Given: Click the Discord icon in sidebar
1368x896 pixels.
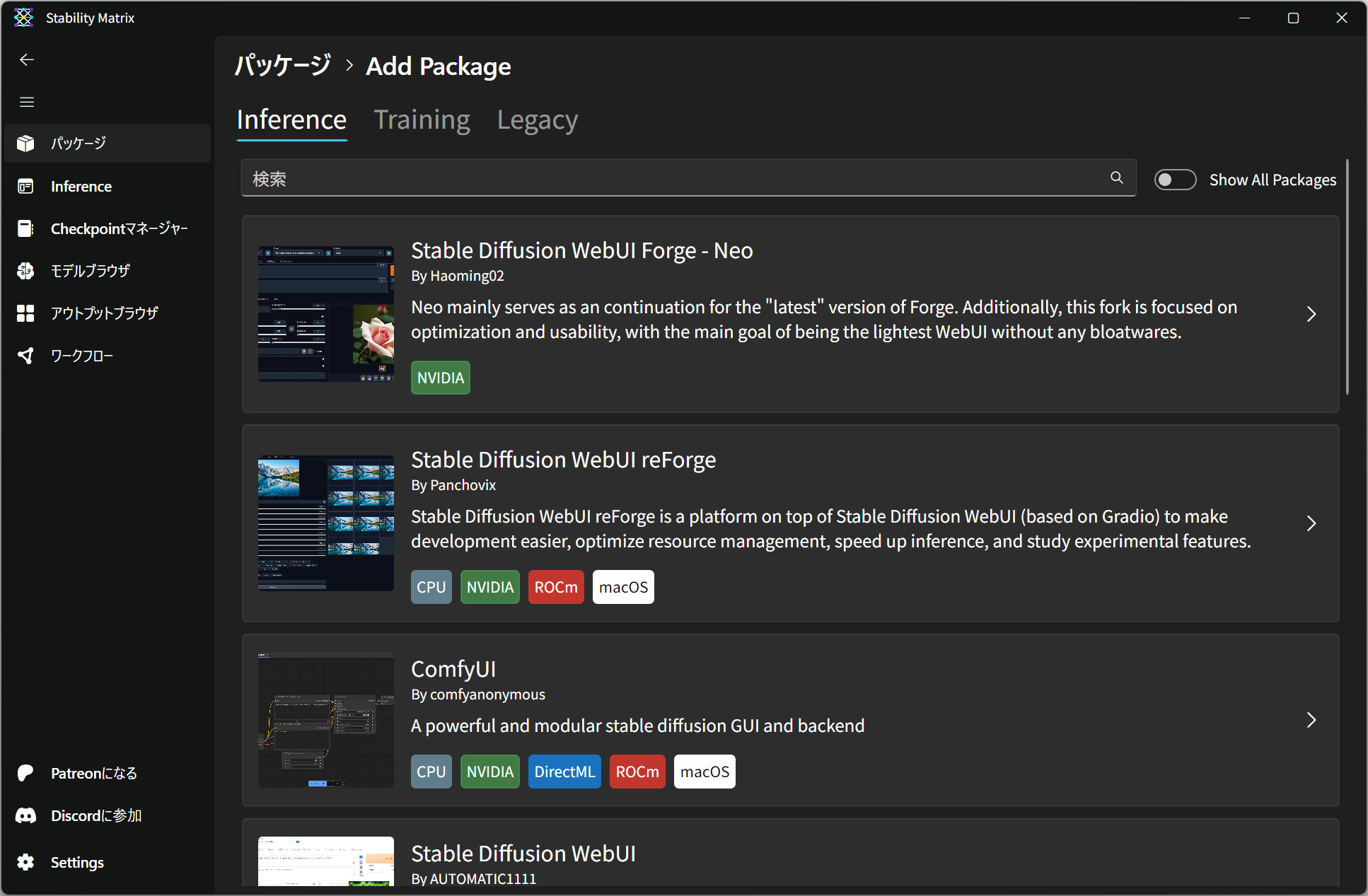Looking at the screenshot, I should coord(26,815).
